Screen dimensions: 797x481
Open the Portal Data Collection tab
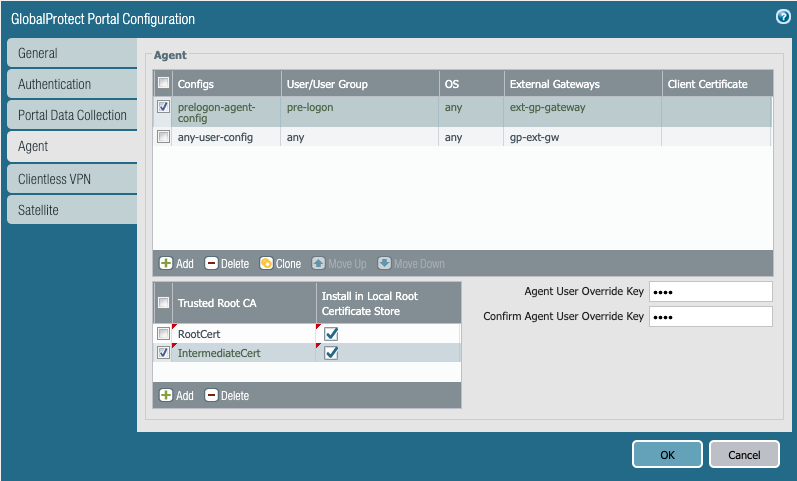point(72,115)
